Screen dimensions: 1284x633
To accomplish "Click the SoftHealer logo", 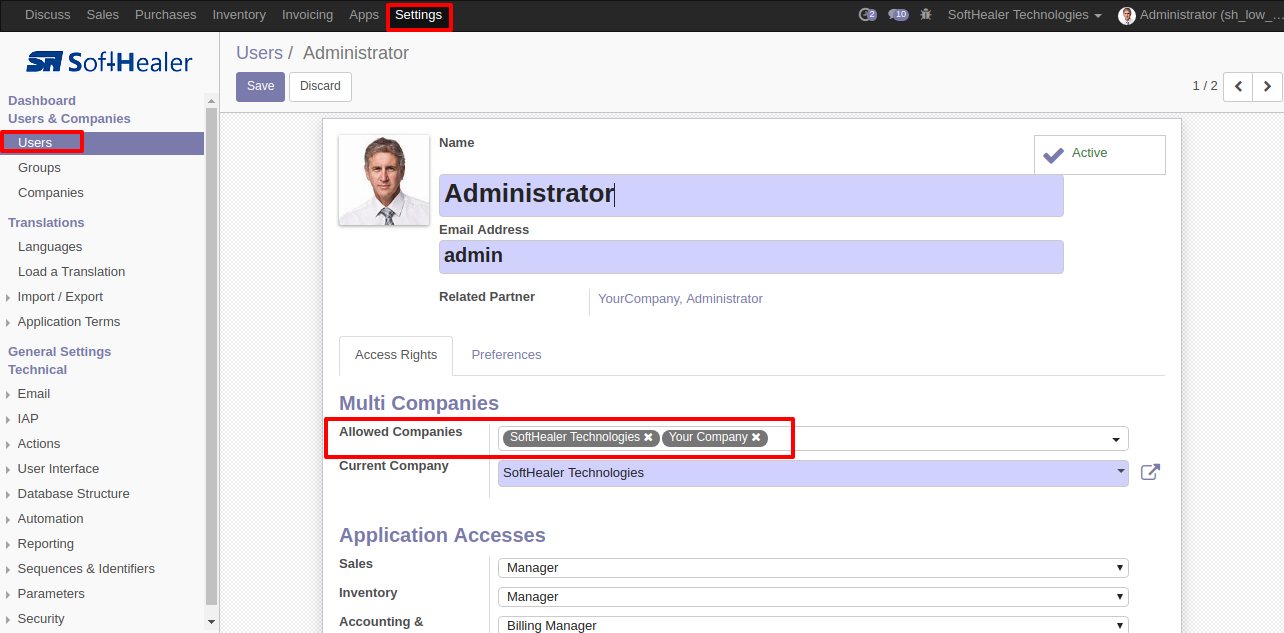I will click(109, 62).
